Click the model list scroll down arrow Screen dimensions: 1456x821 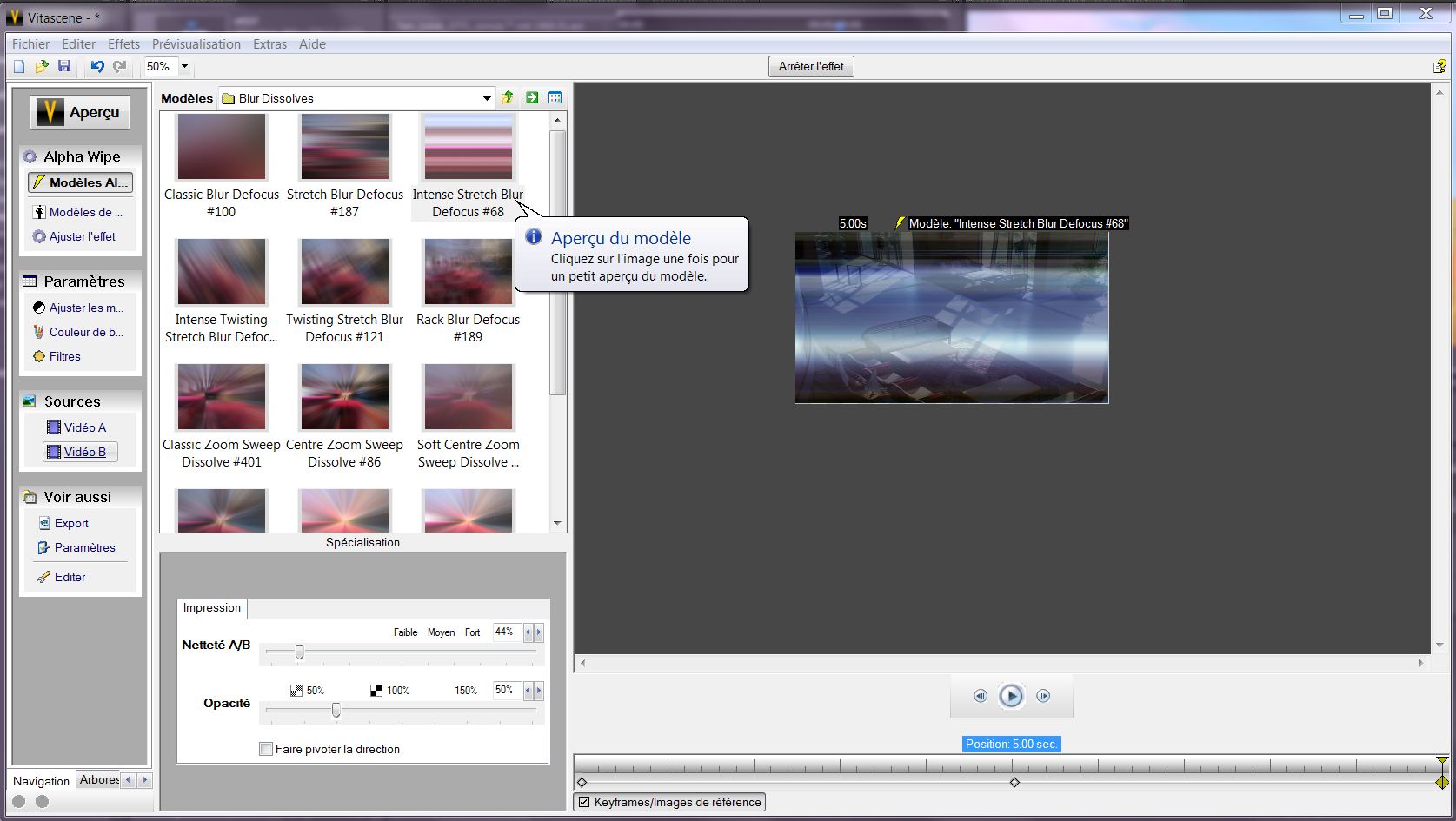click(557, 523)
